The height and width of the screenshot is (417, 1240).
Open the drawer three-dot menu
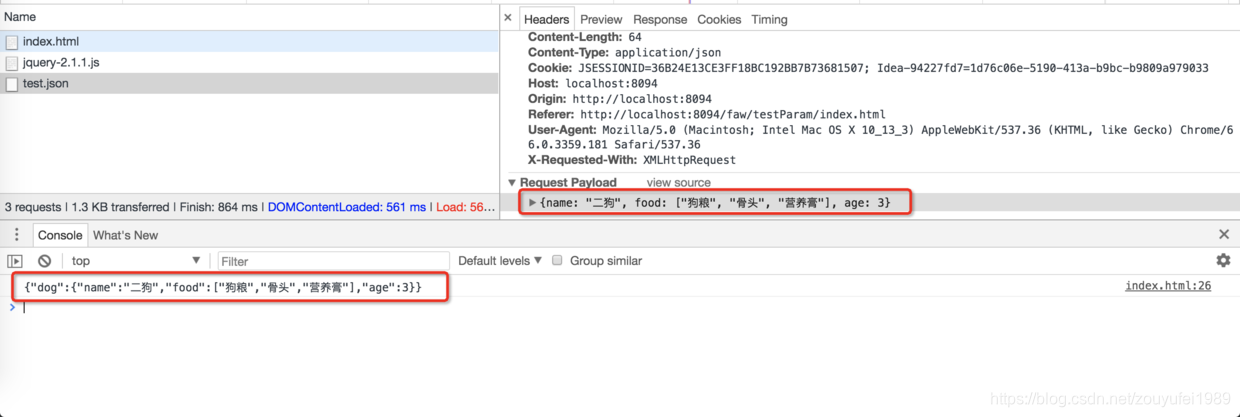pos(16,235)
